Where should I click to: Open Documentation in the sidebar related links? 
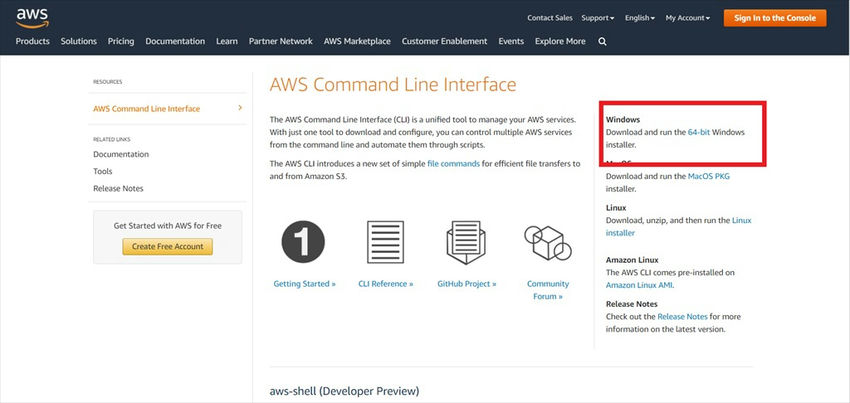click(121, 154)
